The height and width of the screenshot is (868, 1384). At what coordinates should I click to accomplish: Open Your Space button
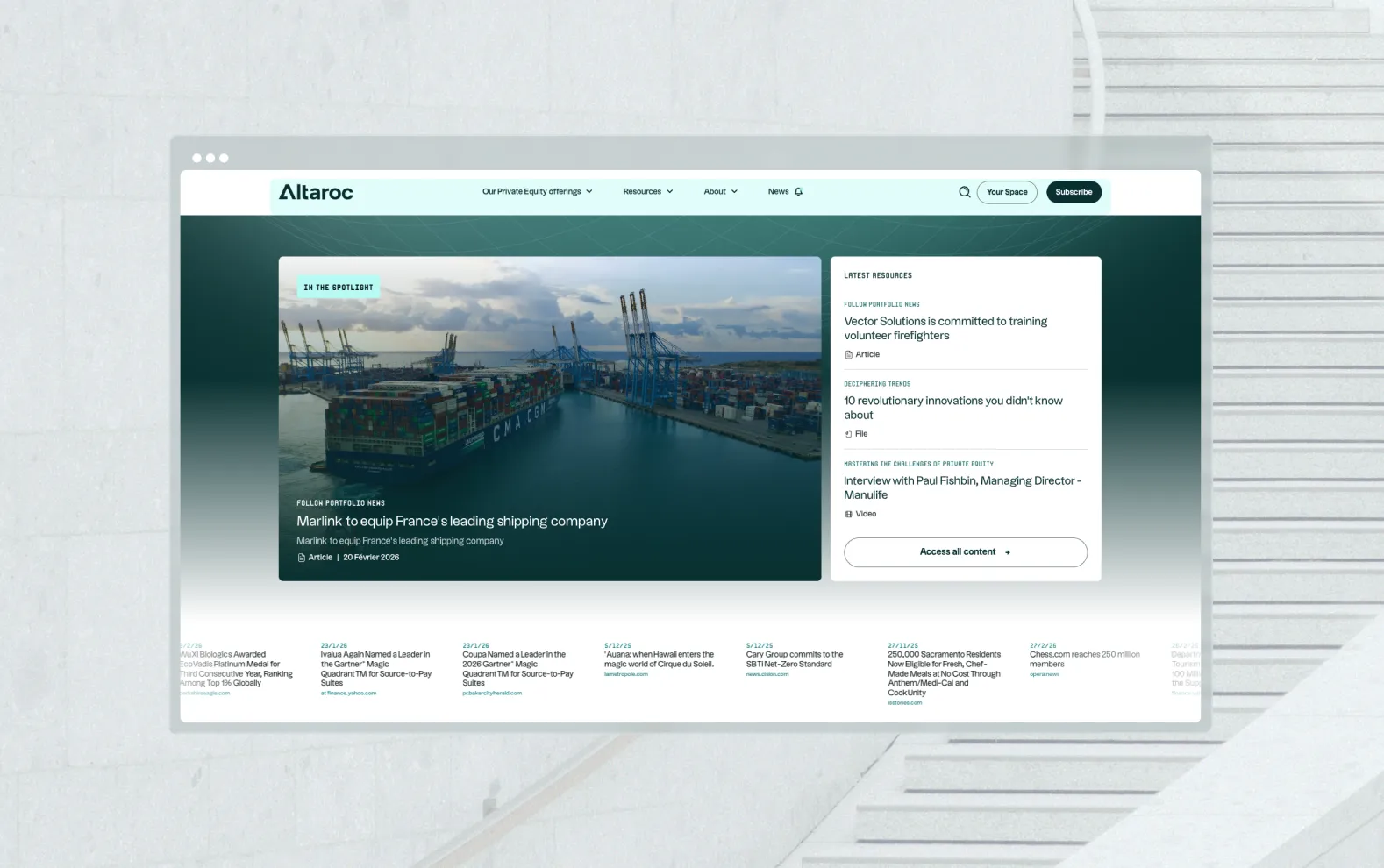point(1007,192)
